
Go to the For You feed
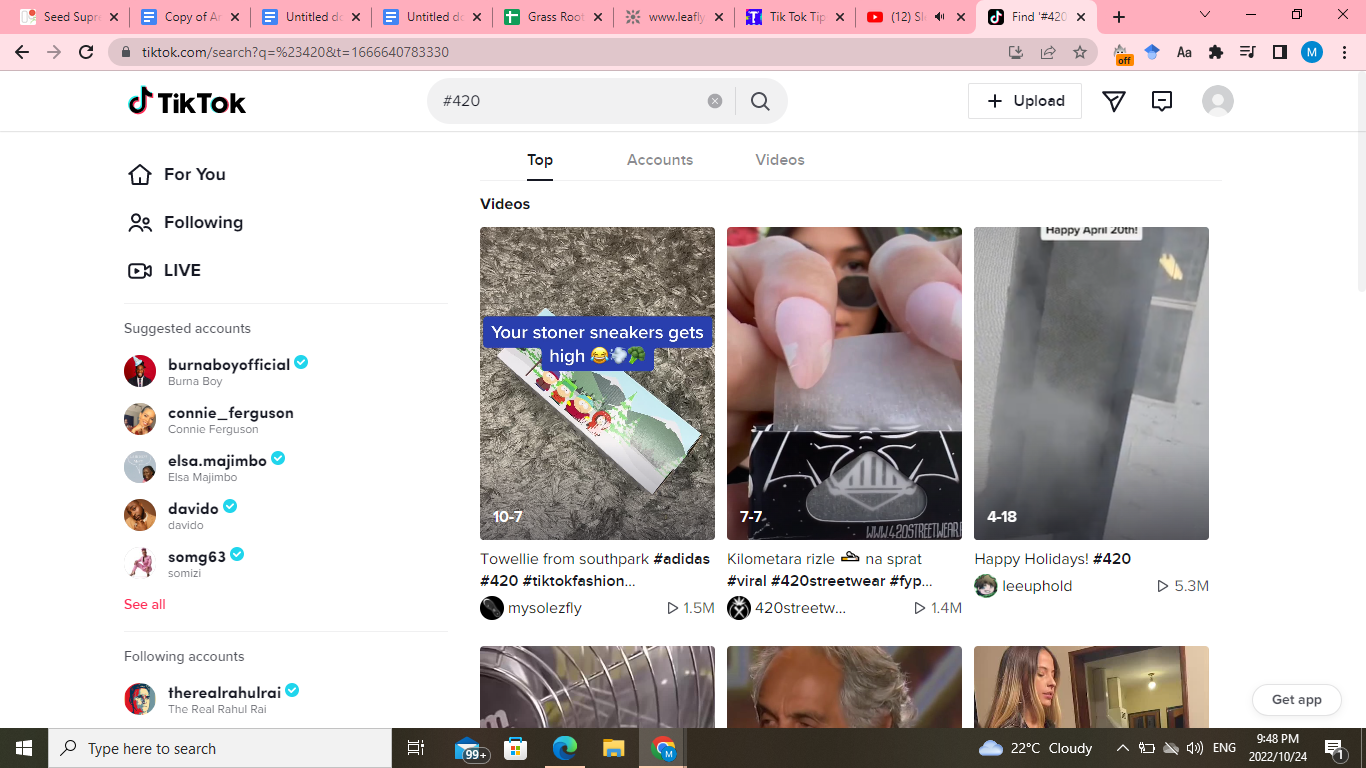click(x=177, y=174)
